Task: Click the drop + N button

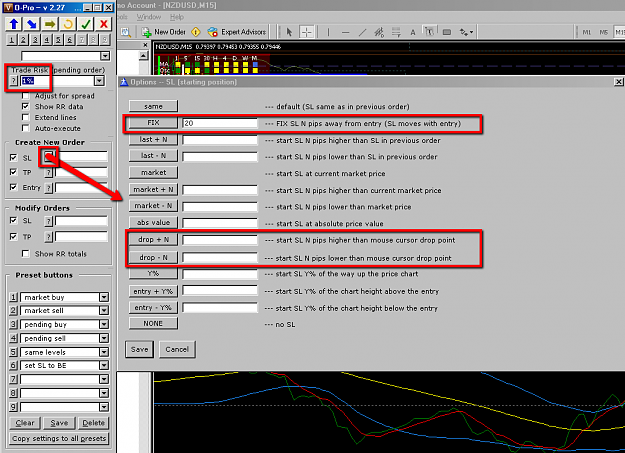Action: click(x=153, y=240)
